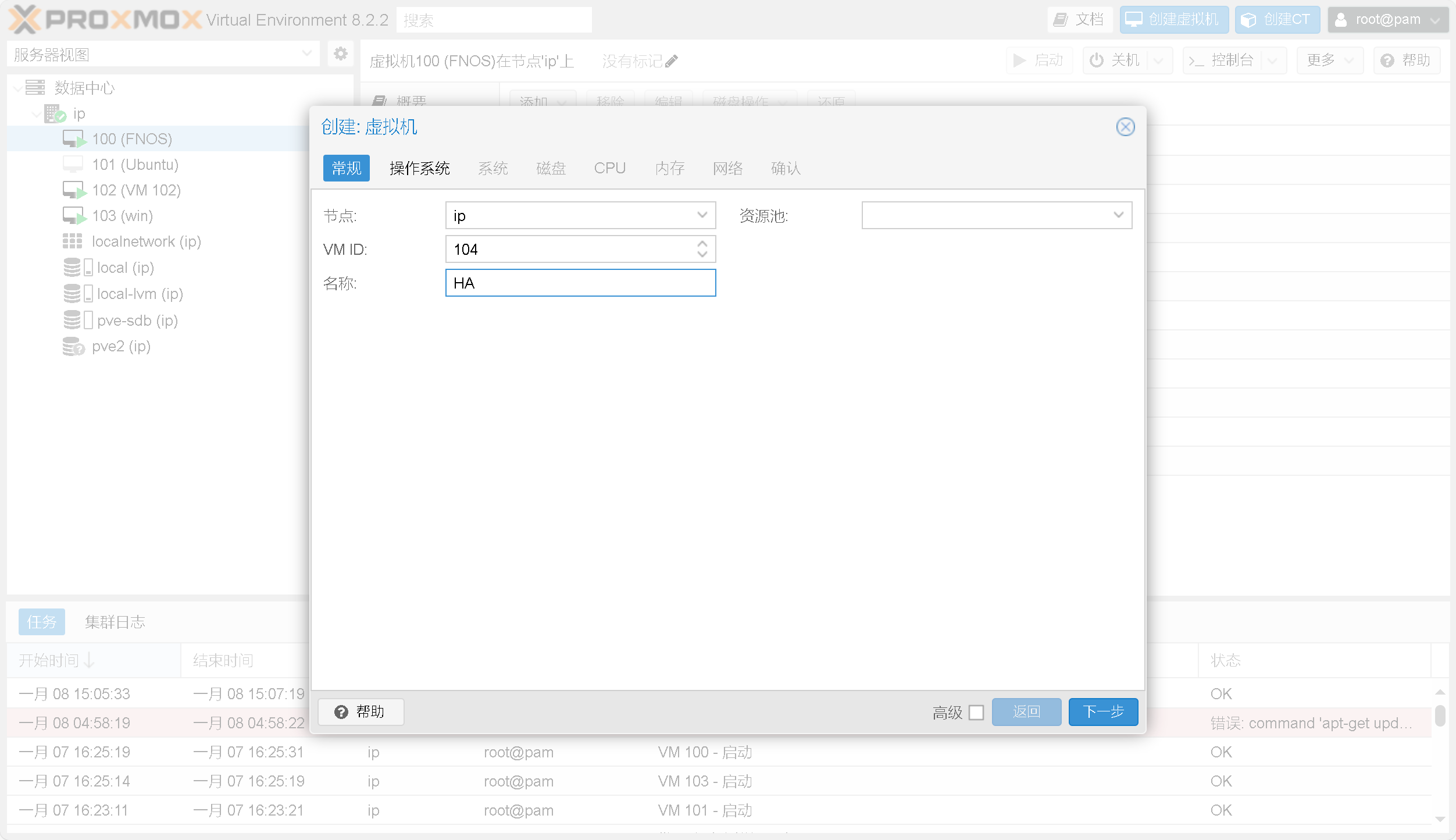The height and width of the screenshot is (840, 1456).
Task: Open the More menu dropdown
Action: point(1329,60)
